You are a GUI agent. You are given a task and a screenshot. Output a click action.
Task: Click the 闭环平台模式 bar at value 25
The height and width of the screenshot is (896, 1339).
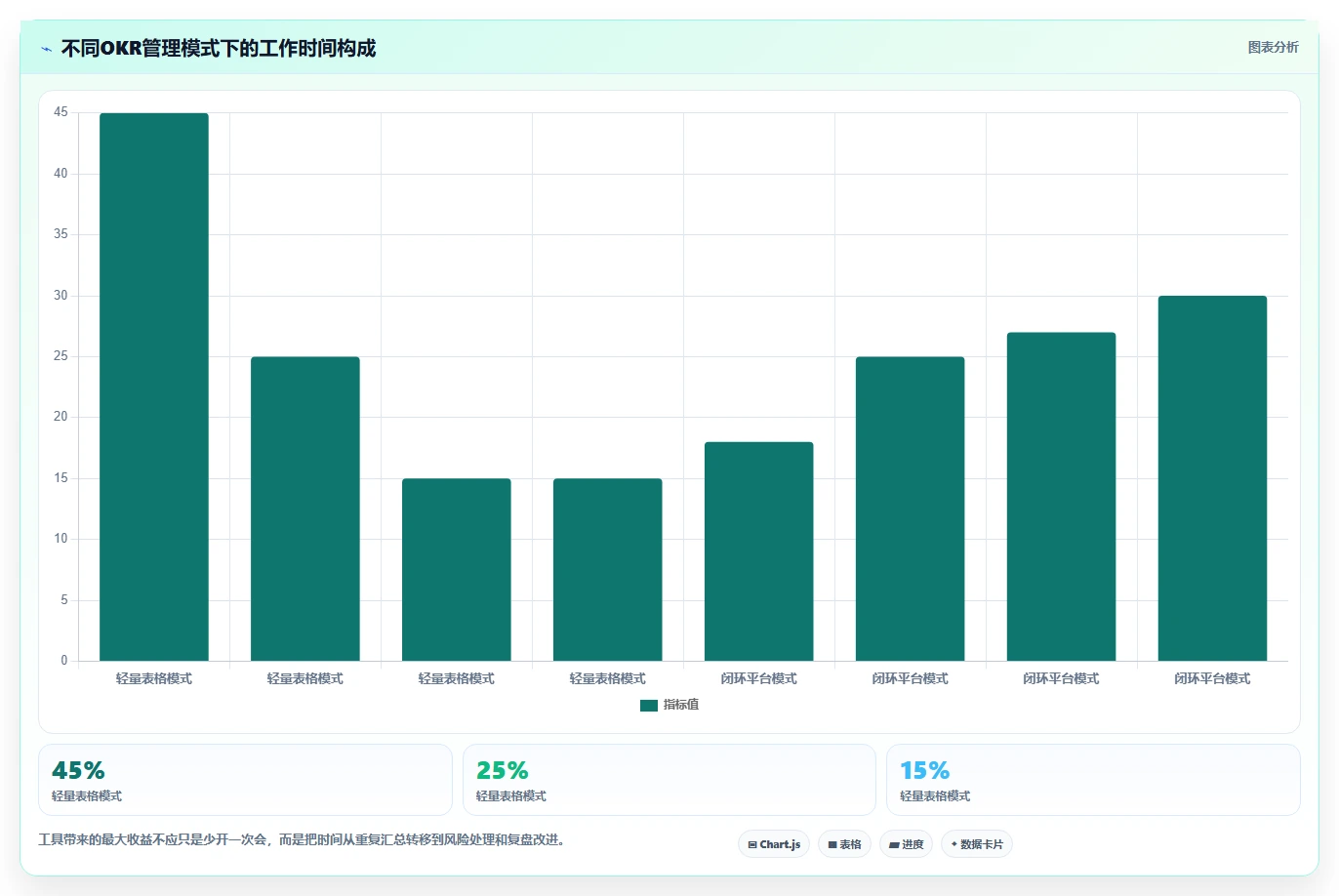click(x=911, y=509)
